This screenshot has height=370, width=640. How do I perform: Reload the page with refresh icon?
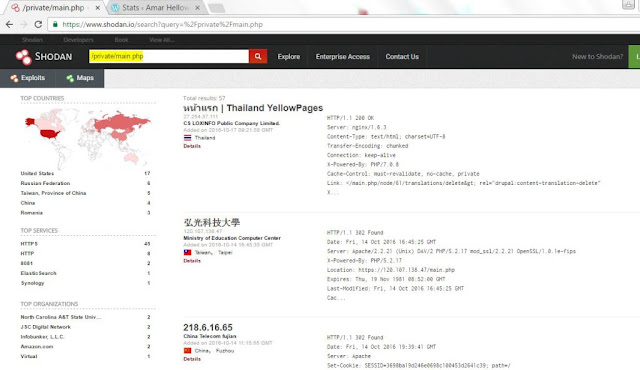point(38,24)
